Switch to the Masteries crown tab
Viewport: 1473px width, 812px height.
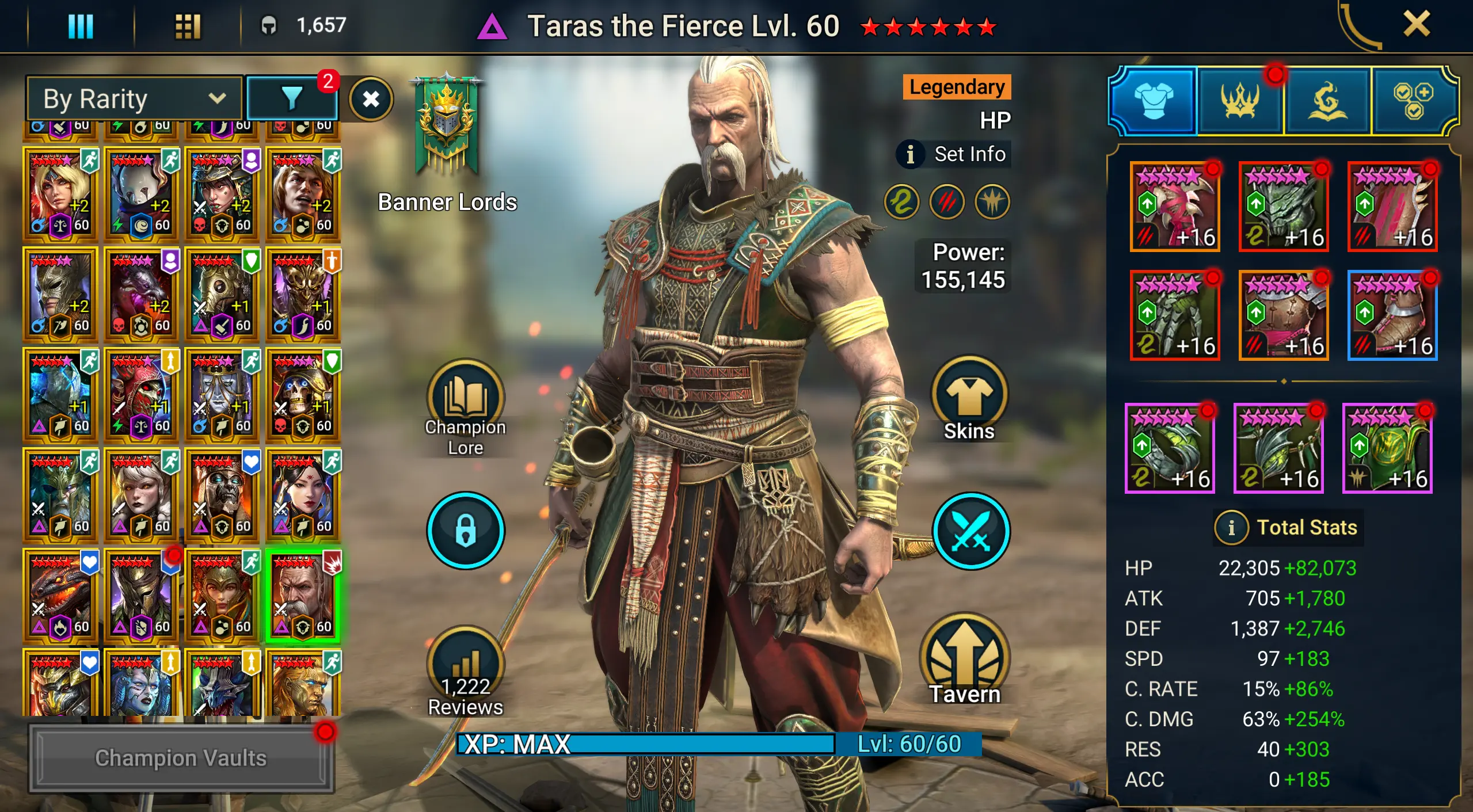[1240, 100]
